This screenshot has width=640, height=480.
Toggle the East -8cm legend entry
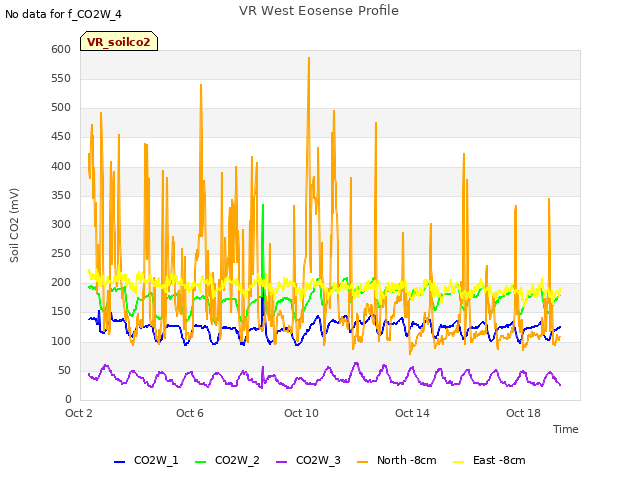click(489, 460)
